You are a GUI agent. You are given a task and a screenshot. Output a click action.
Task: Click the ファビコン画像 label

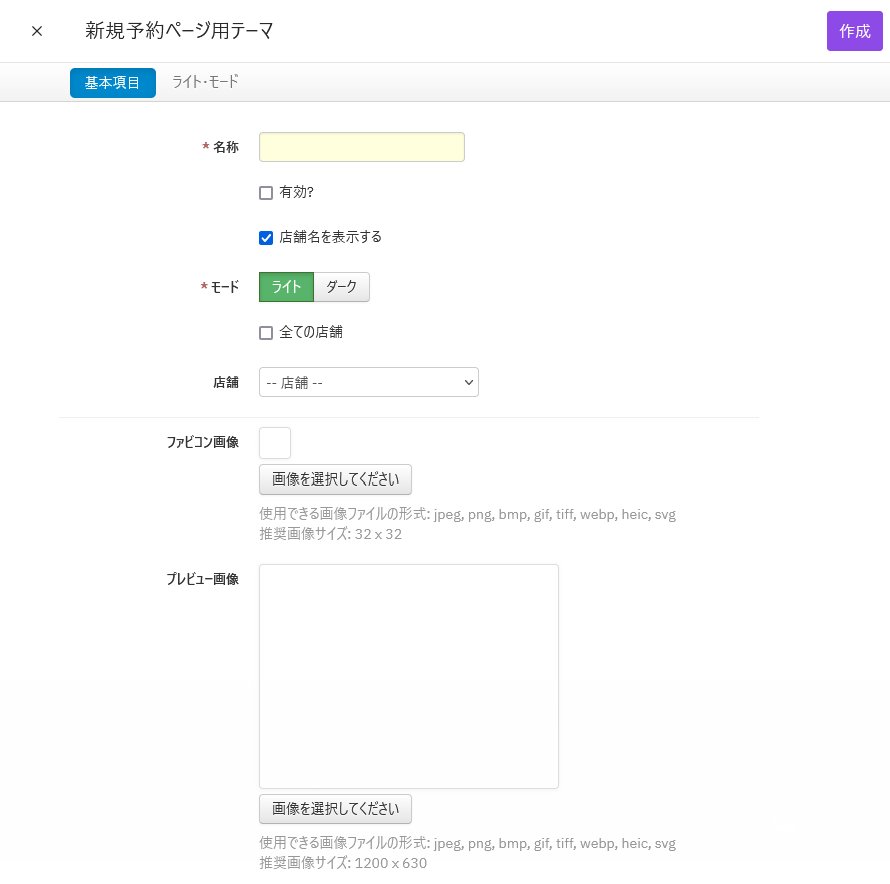pos(202,442)
